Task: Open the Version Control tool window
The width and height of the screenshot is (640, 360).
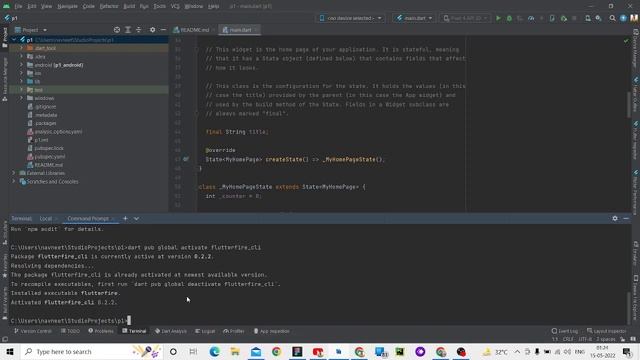Action: [x=33, y=331]
